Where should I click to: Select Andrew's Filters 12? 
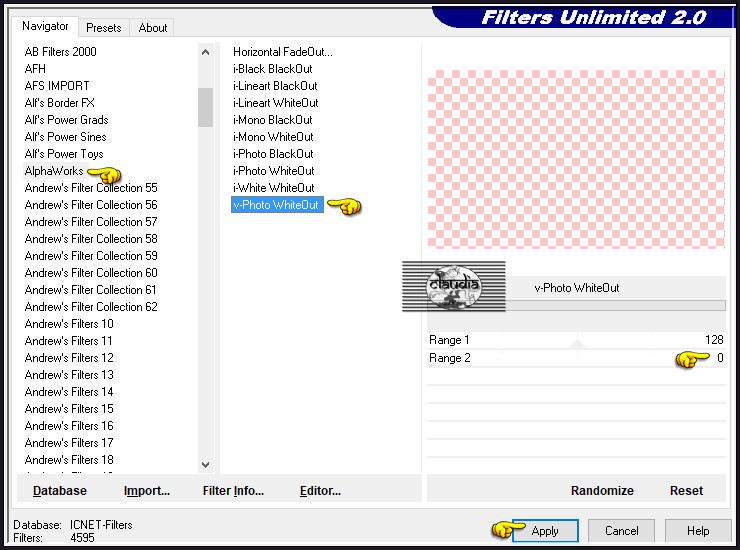pos(69,358)
